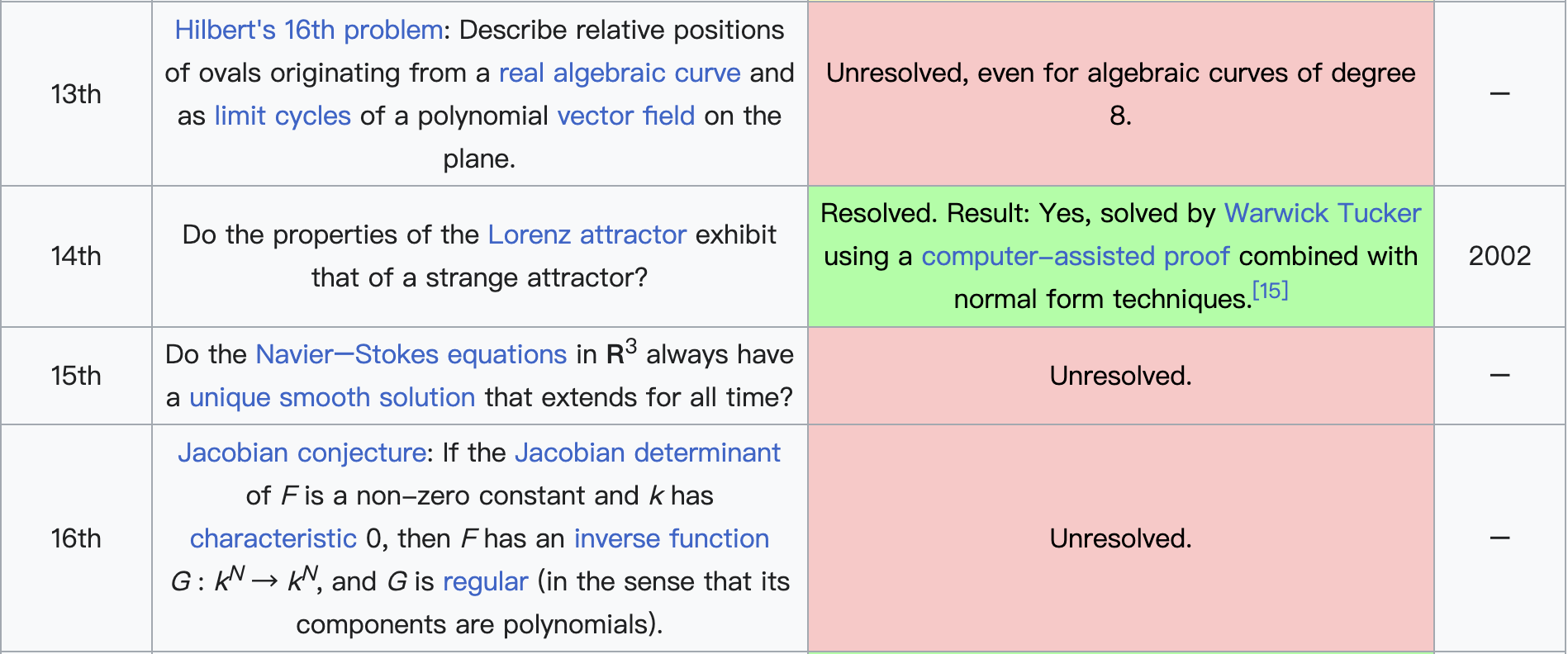Screen dimensions: 1568x654
Task: Click the unique smooth solution link
Action: tap(332, 398)
